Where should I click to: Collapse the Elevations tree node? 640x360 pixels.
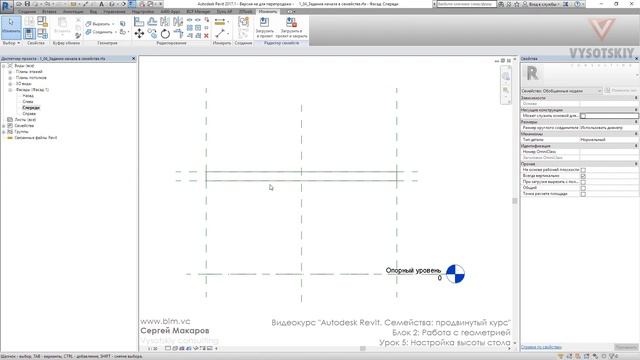[x=10, y=90]
